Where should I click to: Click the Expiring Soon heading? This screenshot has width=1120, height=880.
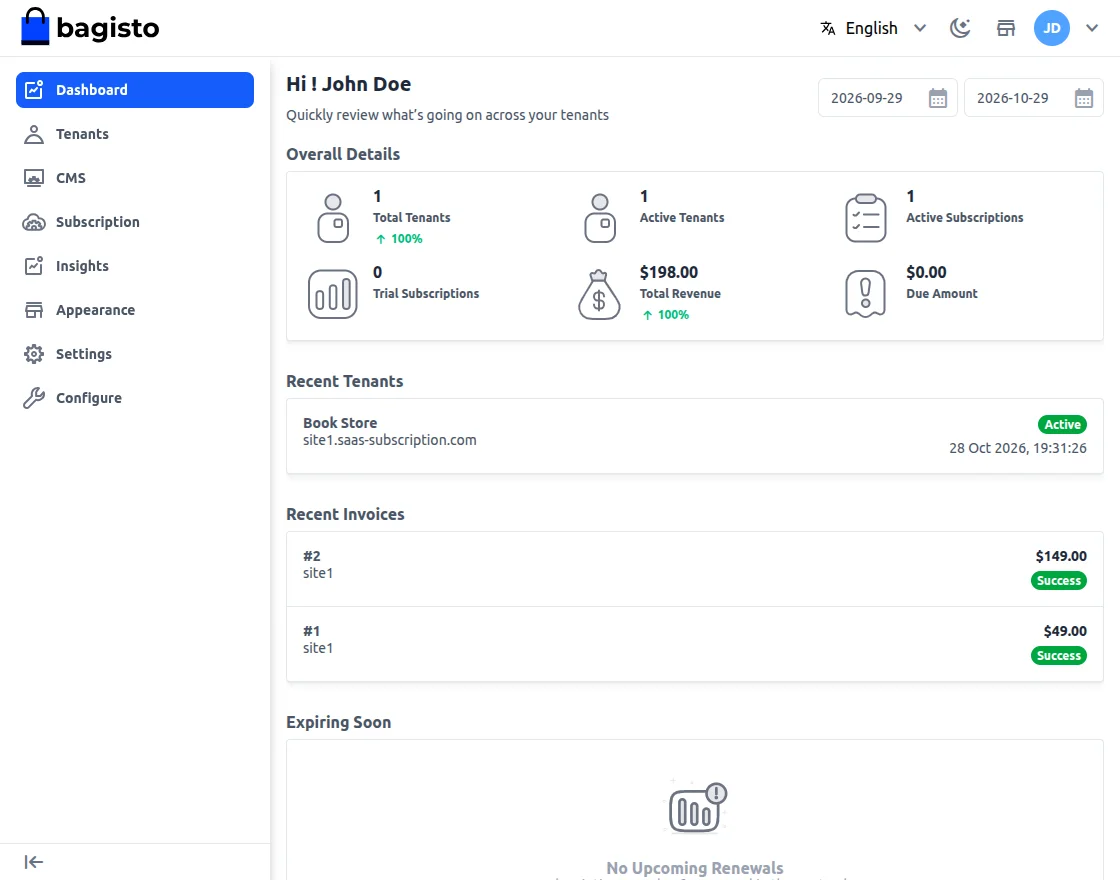click(x=339, y=722)
